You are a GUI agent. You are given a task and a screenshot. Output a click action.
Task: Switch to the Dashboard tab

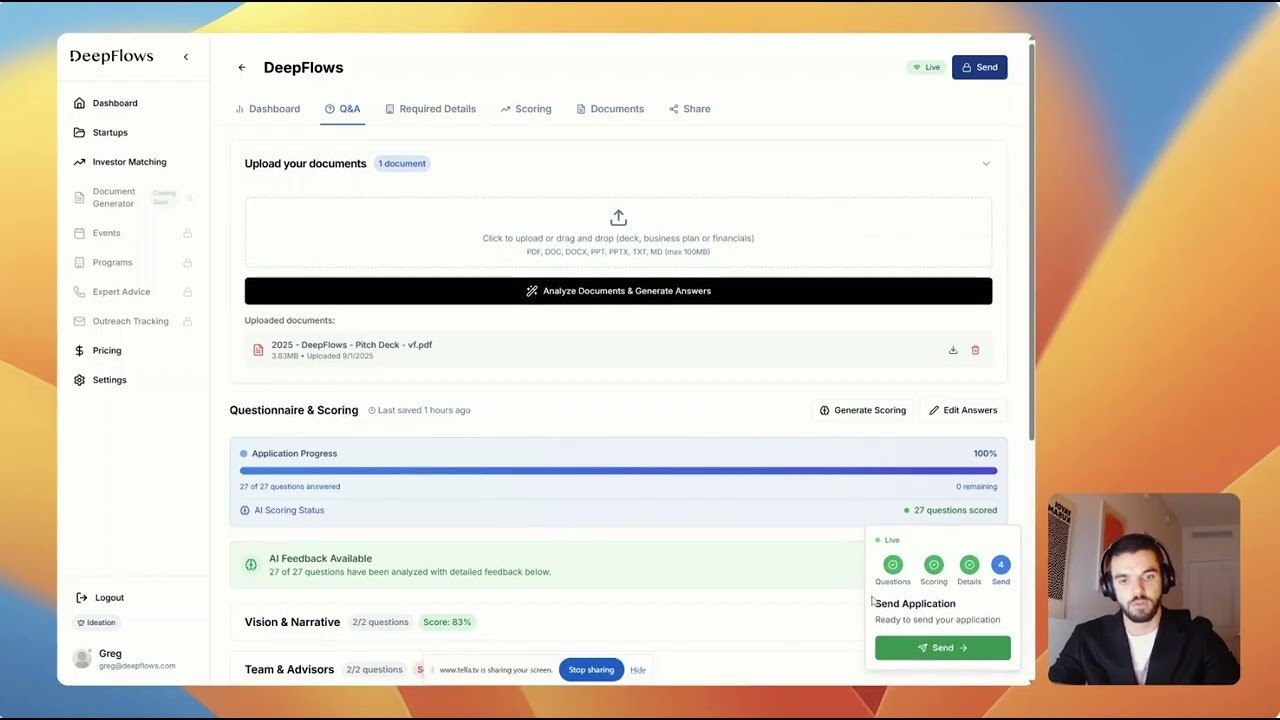coord(267,109)
